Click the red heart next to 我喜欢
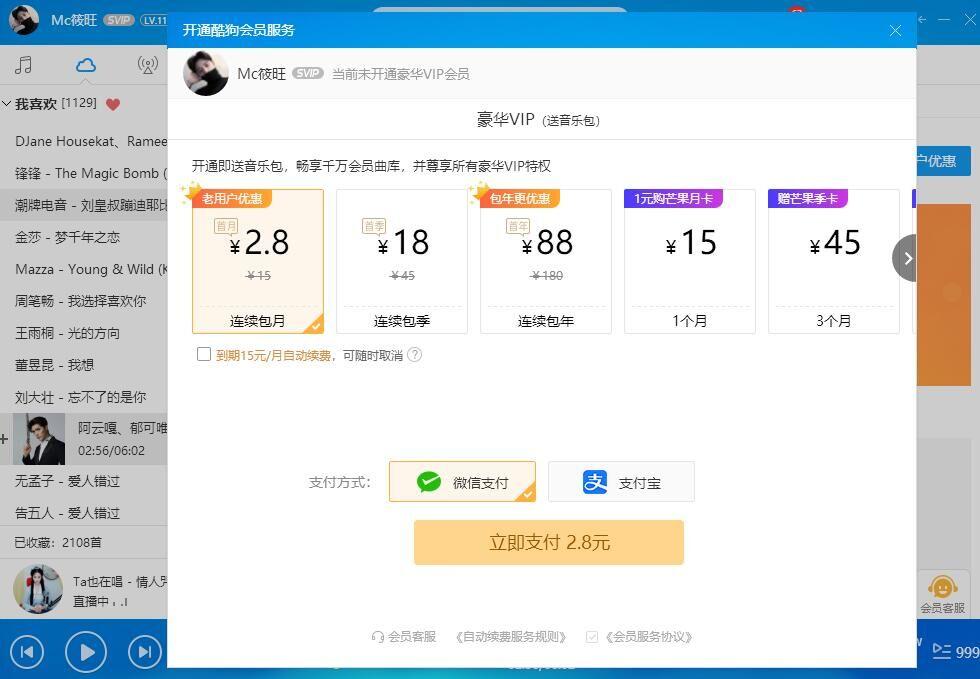 (x=113, y=104)
